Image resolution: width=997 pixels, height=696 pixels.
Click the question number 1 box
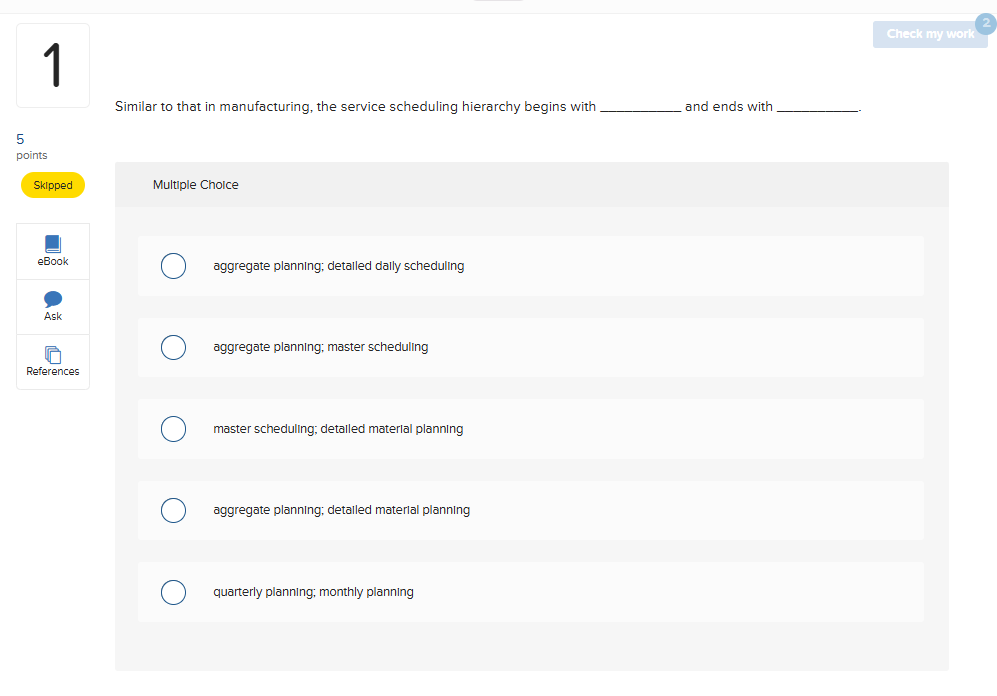point(53,66)
